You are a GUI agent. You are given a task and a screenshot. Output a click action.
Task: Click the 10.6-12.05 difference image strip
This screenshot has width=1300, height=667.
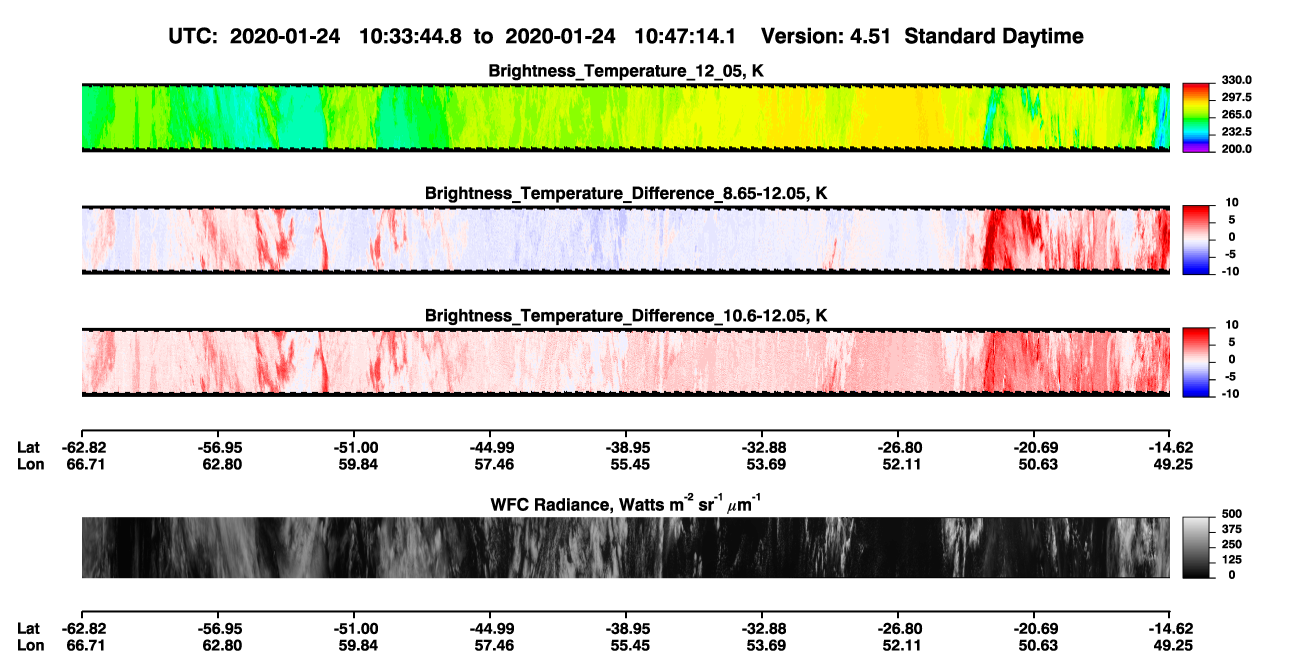625,362
